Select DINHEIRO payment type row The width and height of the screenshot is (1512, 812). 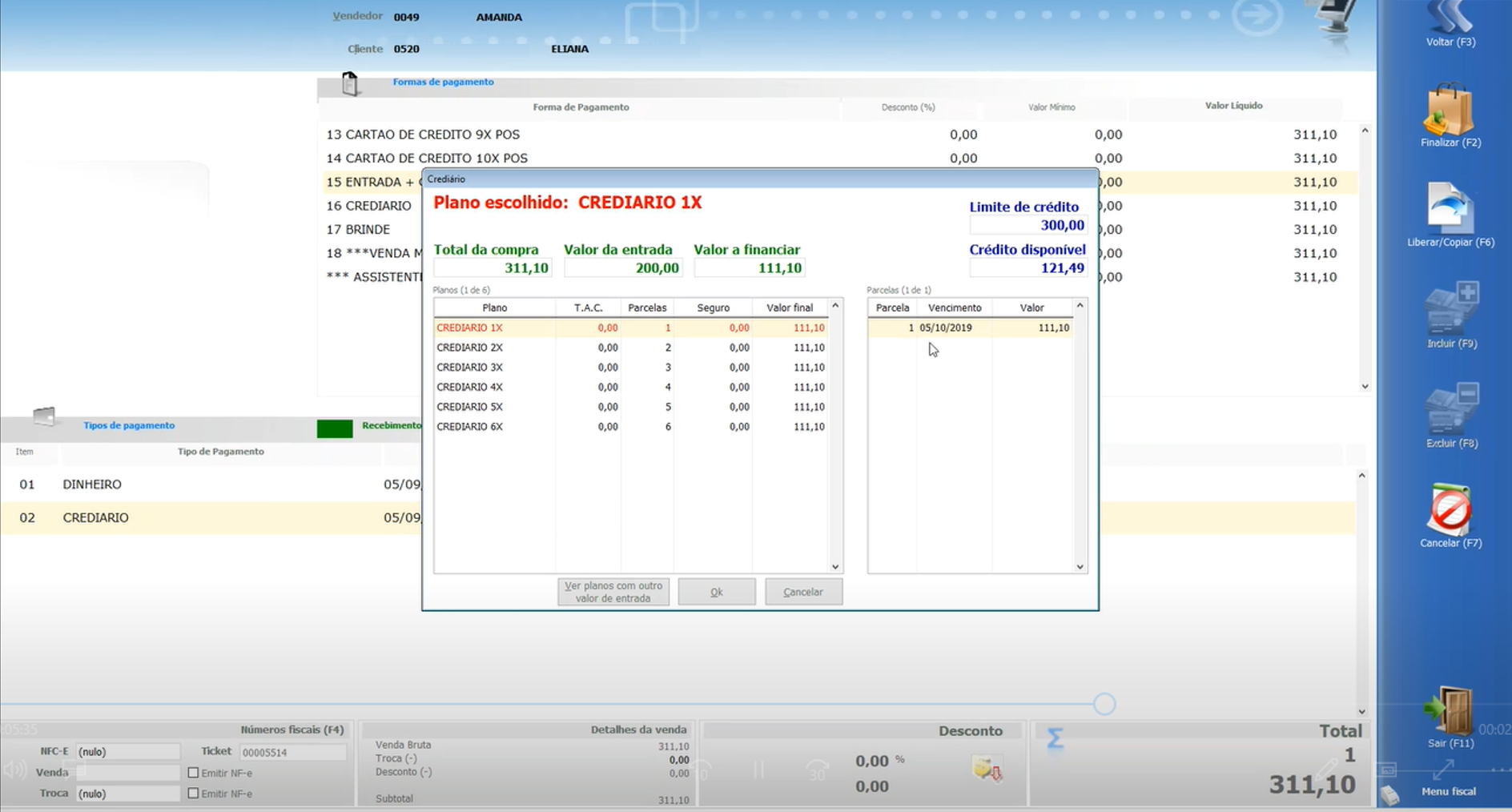pyautogui.click(x=92, y=484)
